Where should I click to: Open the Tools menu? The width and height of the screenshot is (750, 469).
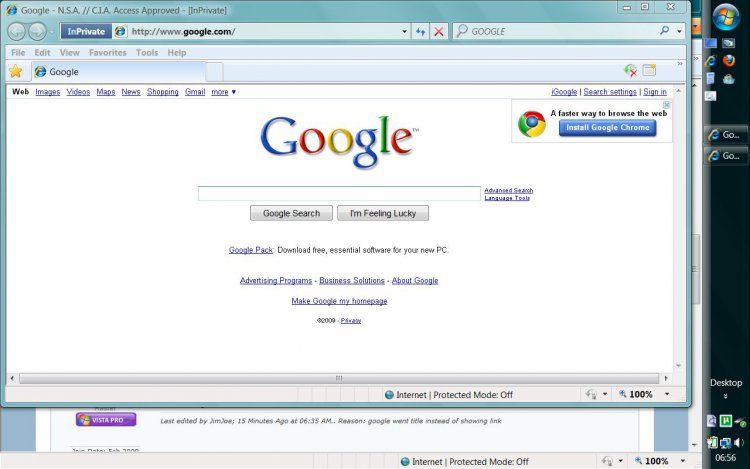146,53
